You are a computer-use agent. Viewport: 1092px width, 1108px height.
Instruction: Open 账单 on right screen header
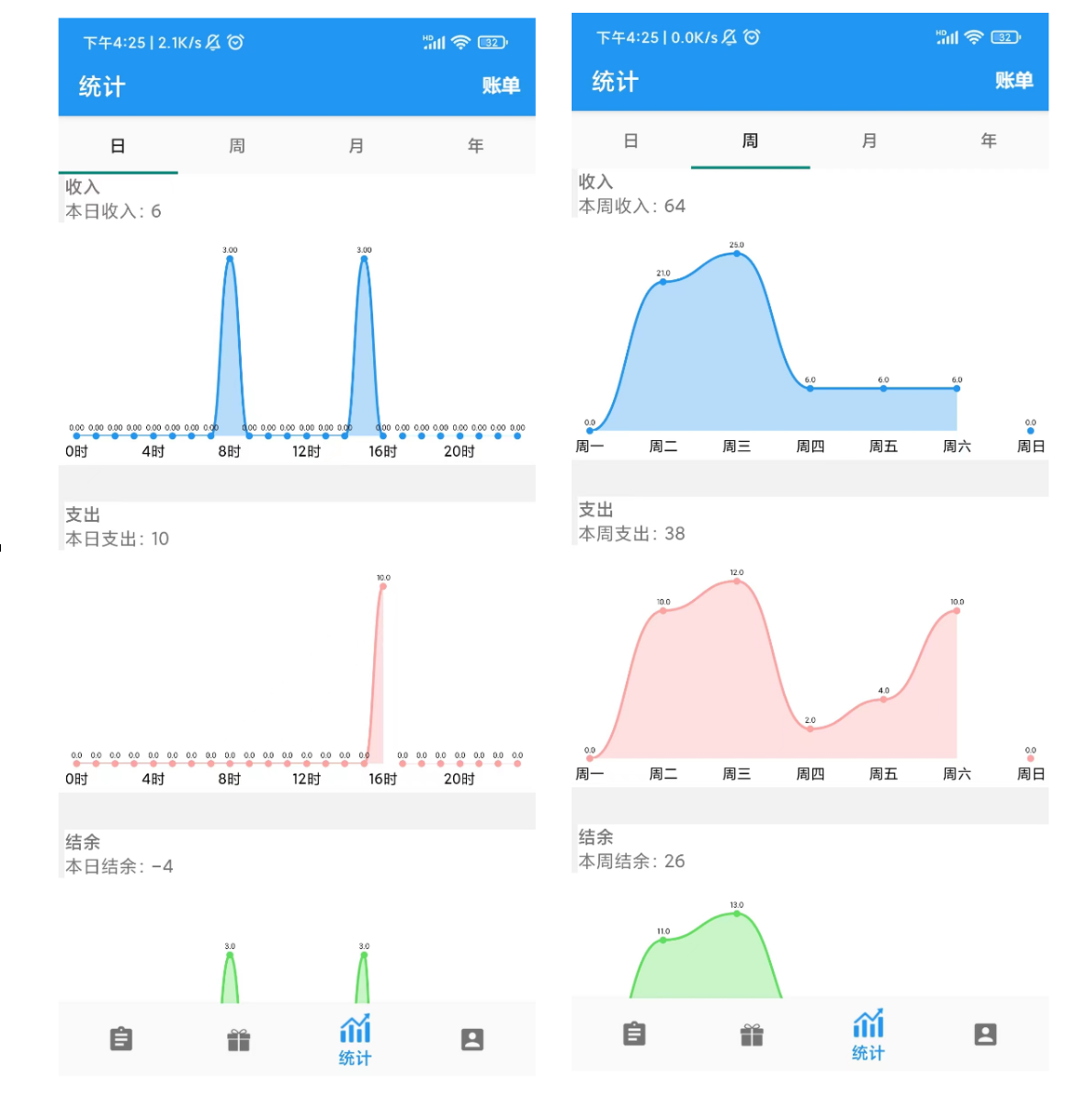tap(1013, 80)
